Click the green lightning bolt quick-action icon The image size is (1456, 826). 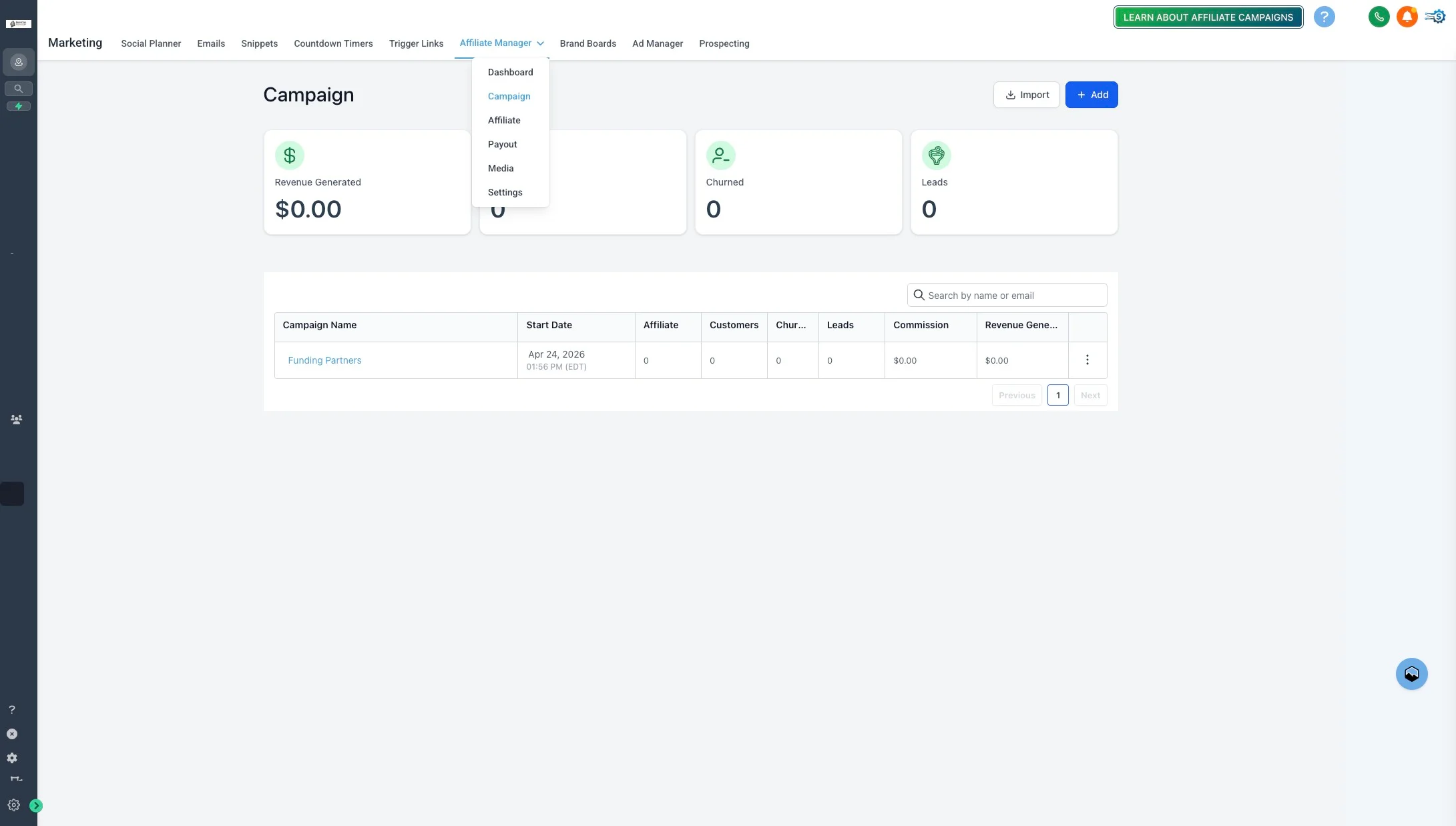point(19,106)
